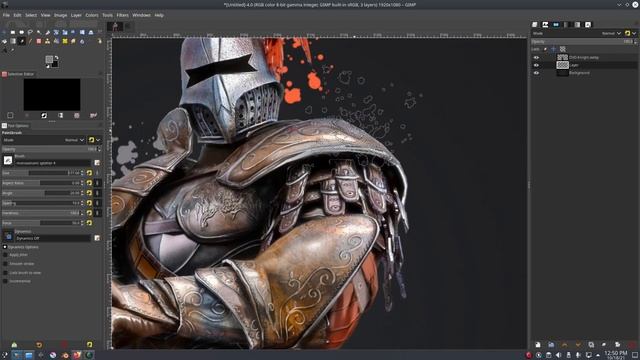Swap foreground and background colors arrow
The height and width of the screenshot is (360, 640).
pyautogui.click(x=56, y=58)
